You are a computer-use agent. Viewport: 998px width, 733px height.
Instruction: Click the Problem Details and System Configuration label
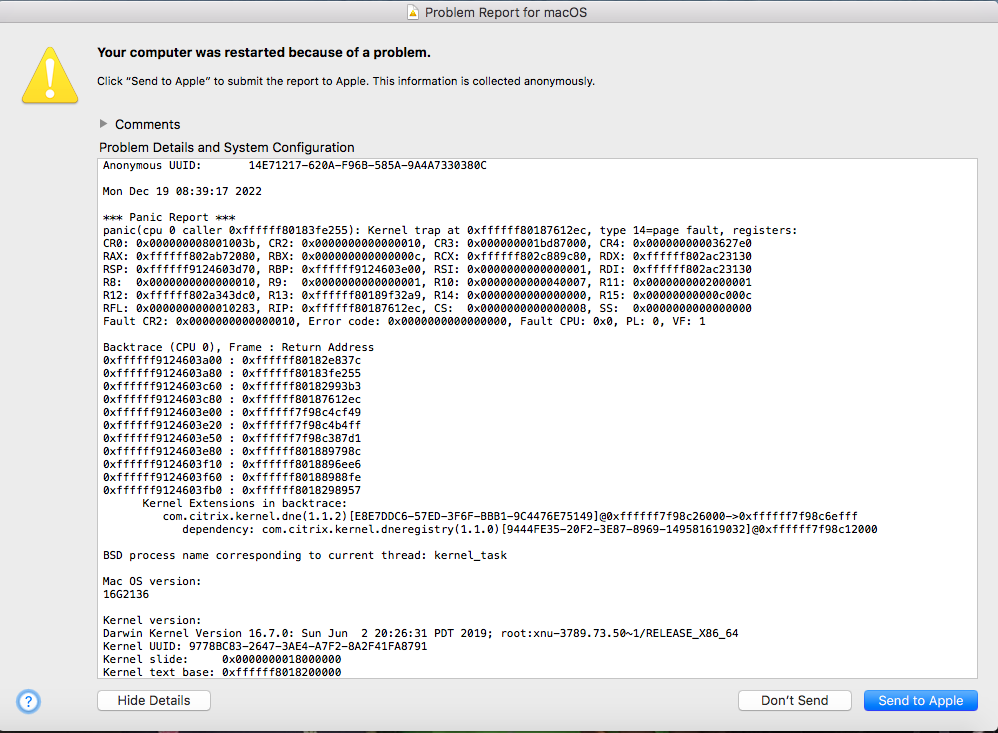[x=226, y=147]
